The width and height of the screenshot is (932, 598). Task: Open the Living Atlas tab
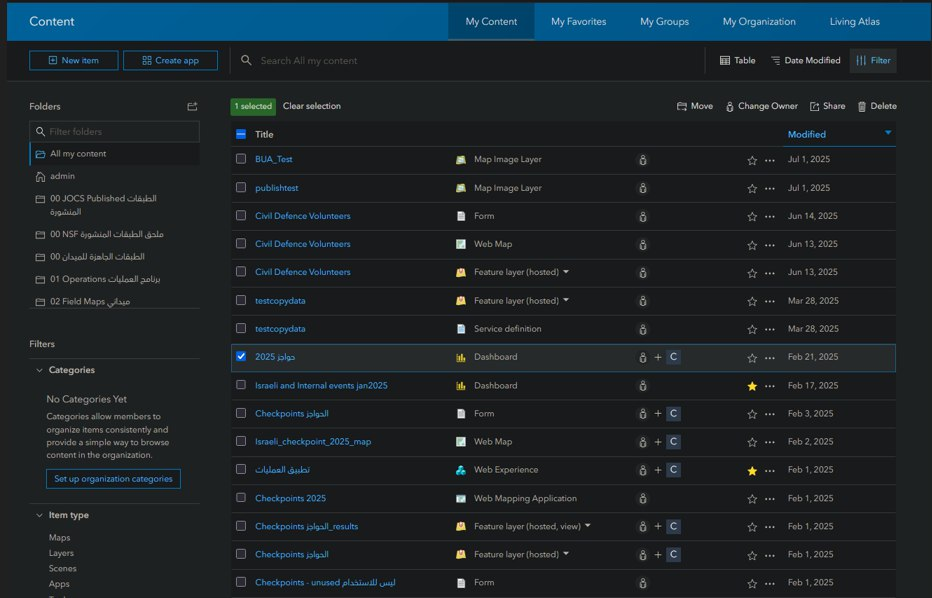coord(855,21)
